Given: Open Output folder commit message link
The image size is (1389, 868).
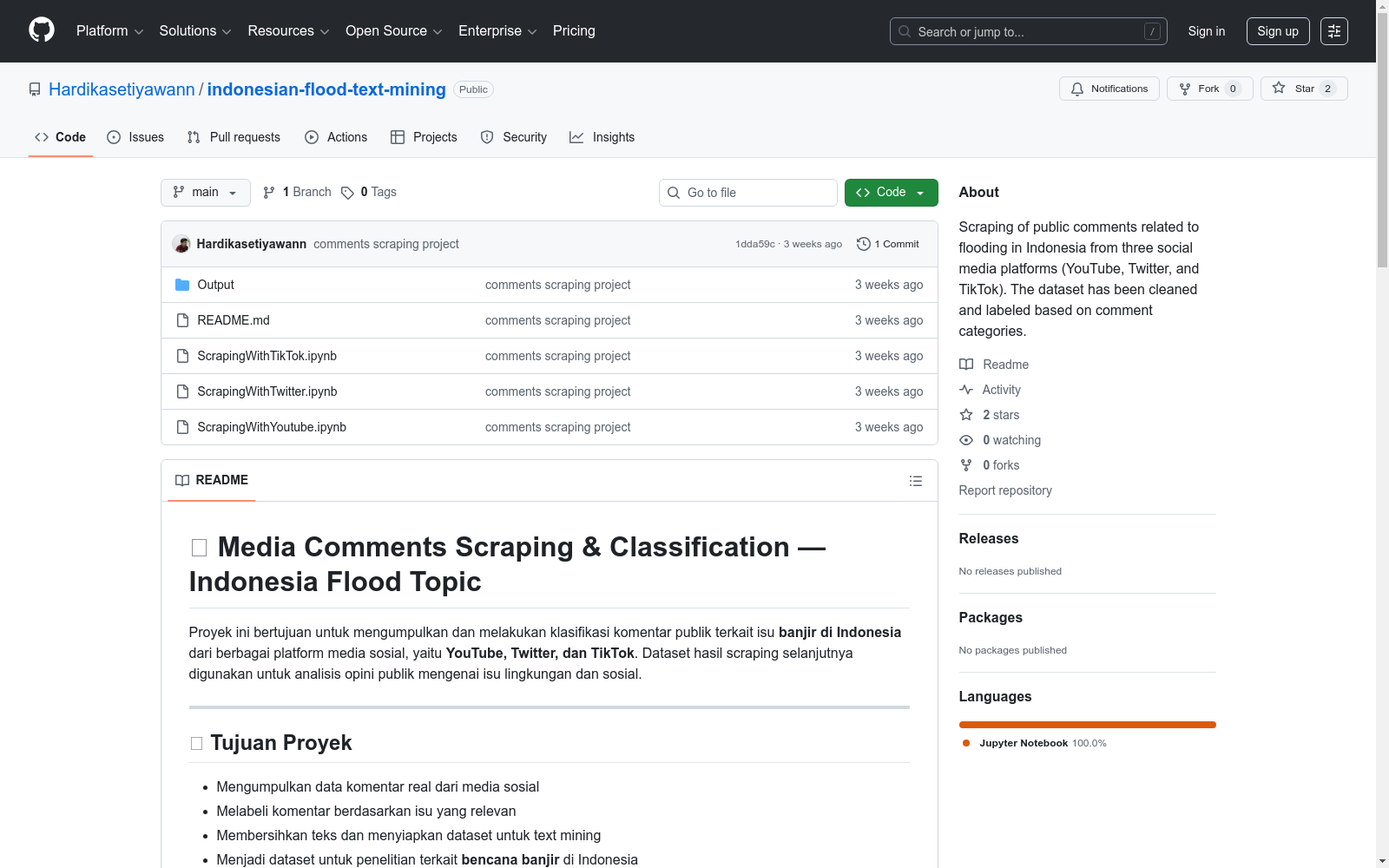Looking at the screenshot, I should [557, 285].
